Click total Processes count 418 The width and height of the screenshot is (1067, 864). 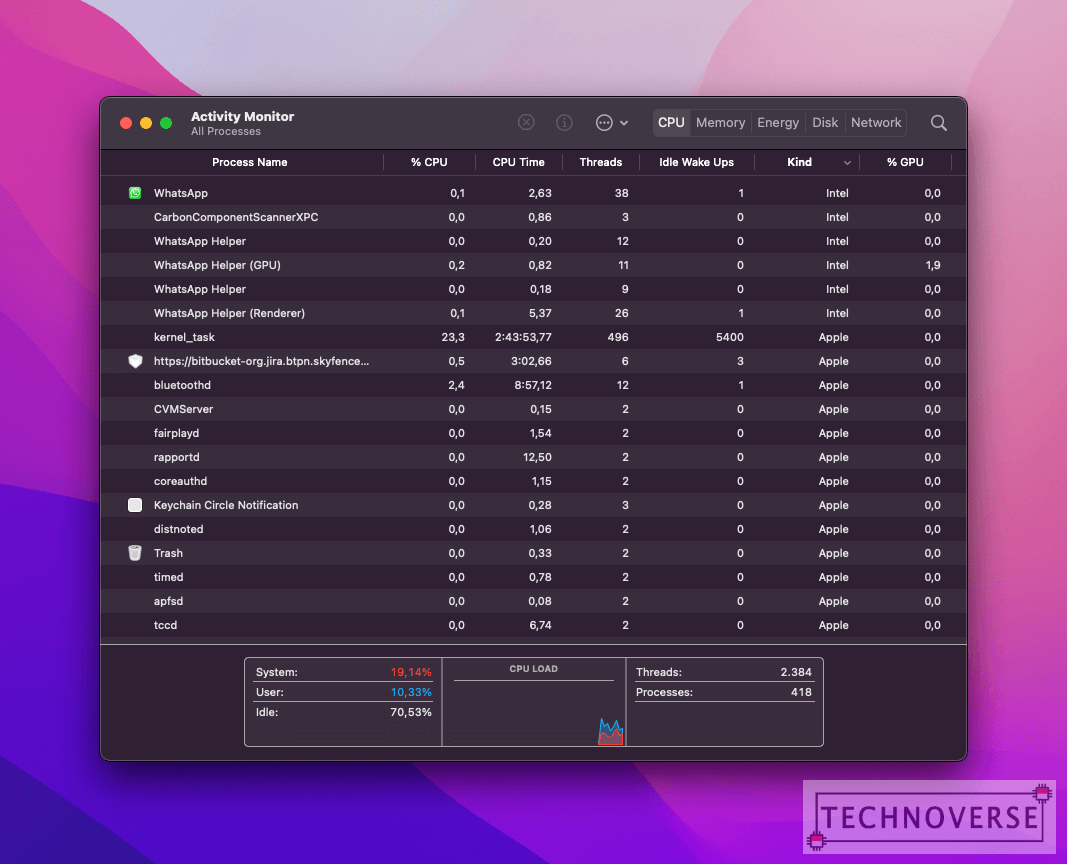pos(801,692)
